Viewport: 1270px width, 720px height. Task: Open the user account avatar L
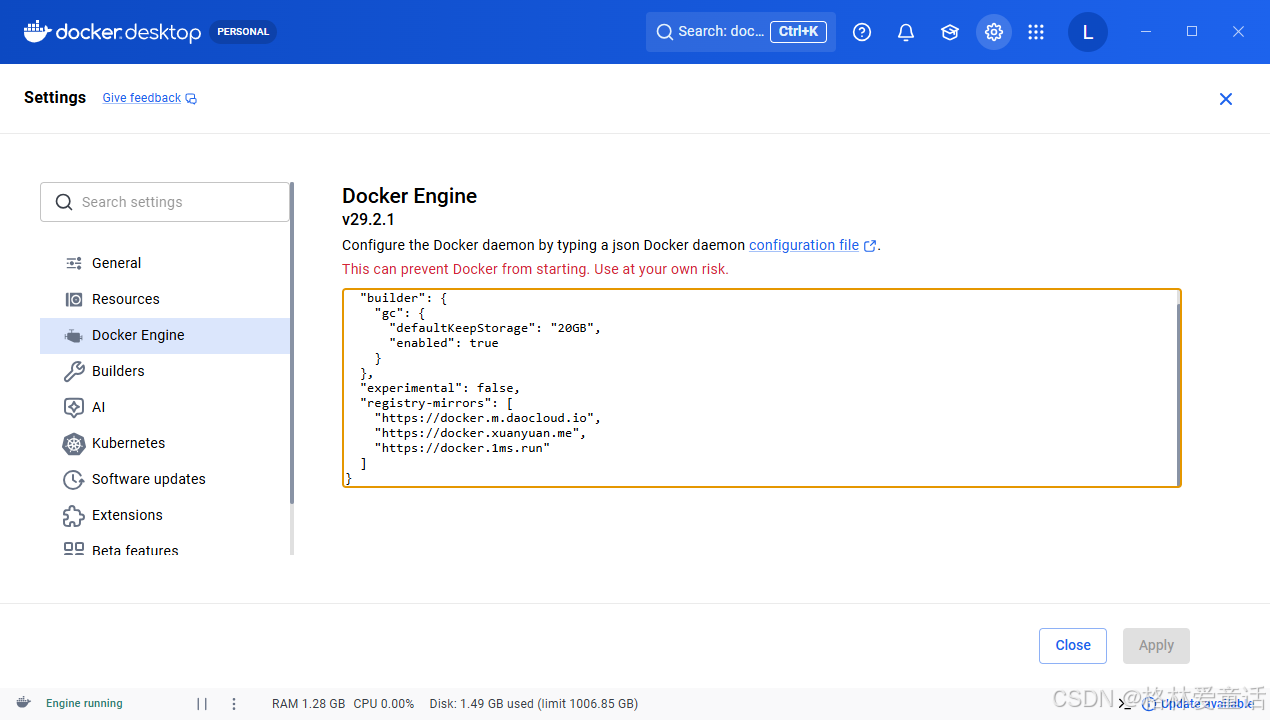click(1088, 32)
